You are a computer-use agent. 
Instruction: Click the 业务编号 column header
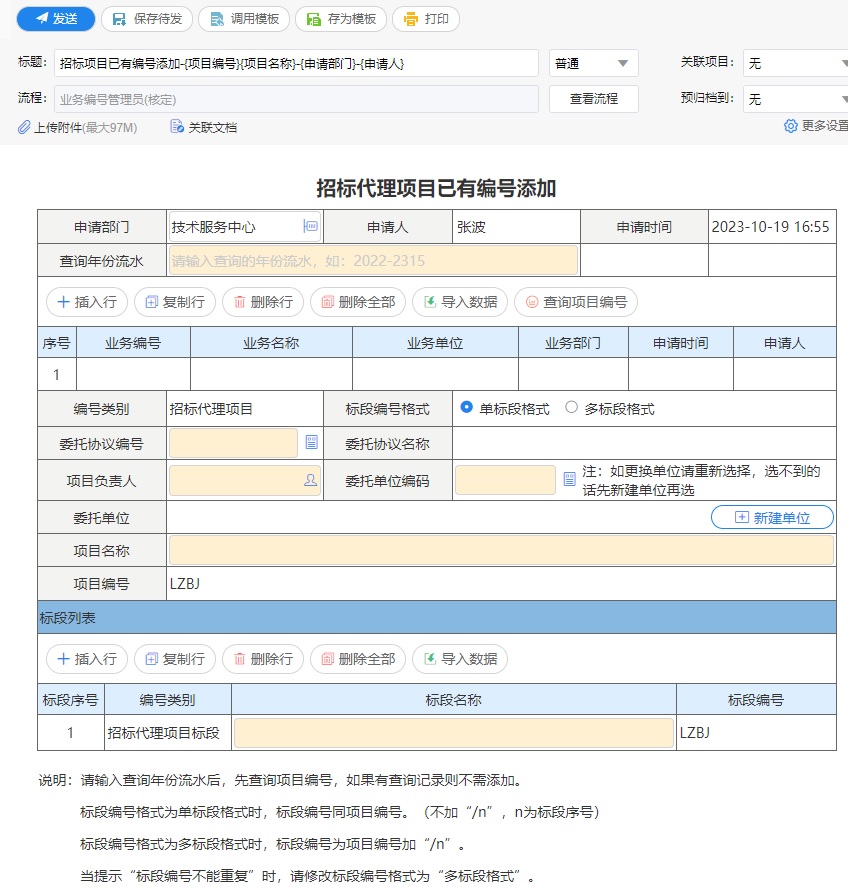coord(133,342)
